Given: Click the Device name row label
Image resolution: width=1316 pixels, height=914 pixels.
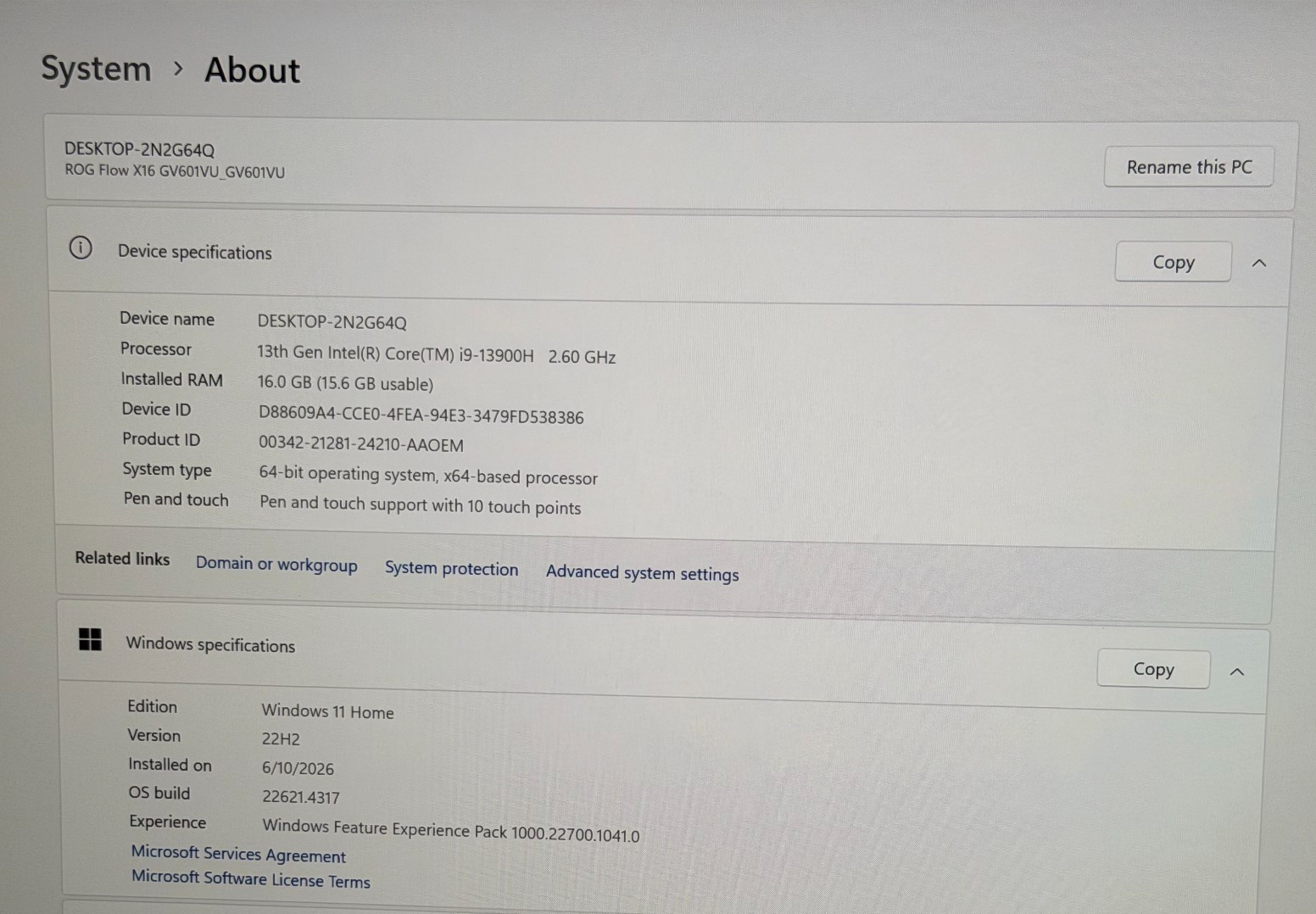Looking at the screenshot, I should click(167, 319).
